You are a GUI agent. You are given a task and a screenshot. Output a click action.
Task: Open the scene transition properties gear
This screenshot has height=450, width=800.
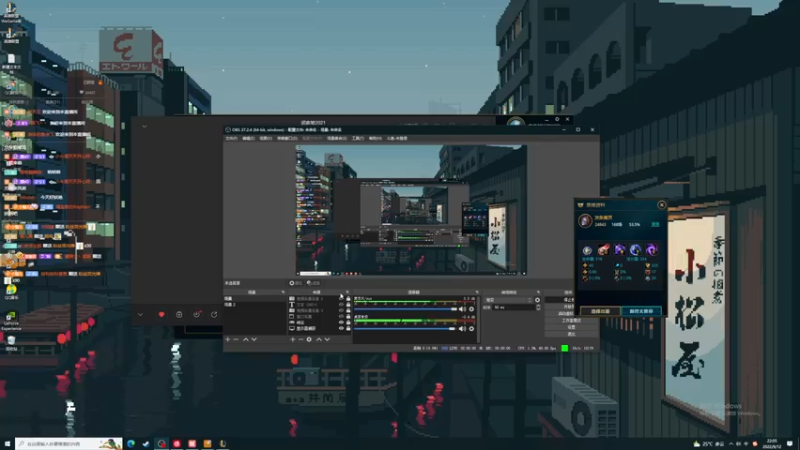pyautogui.click(x=537, y=300)
